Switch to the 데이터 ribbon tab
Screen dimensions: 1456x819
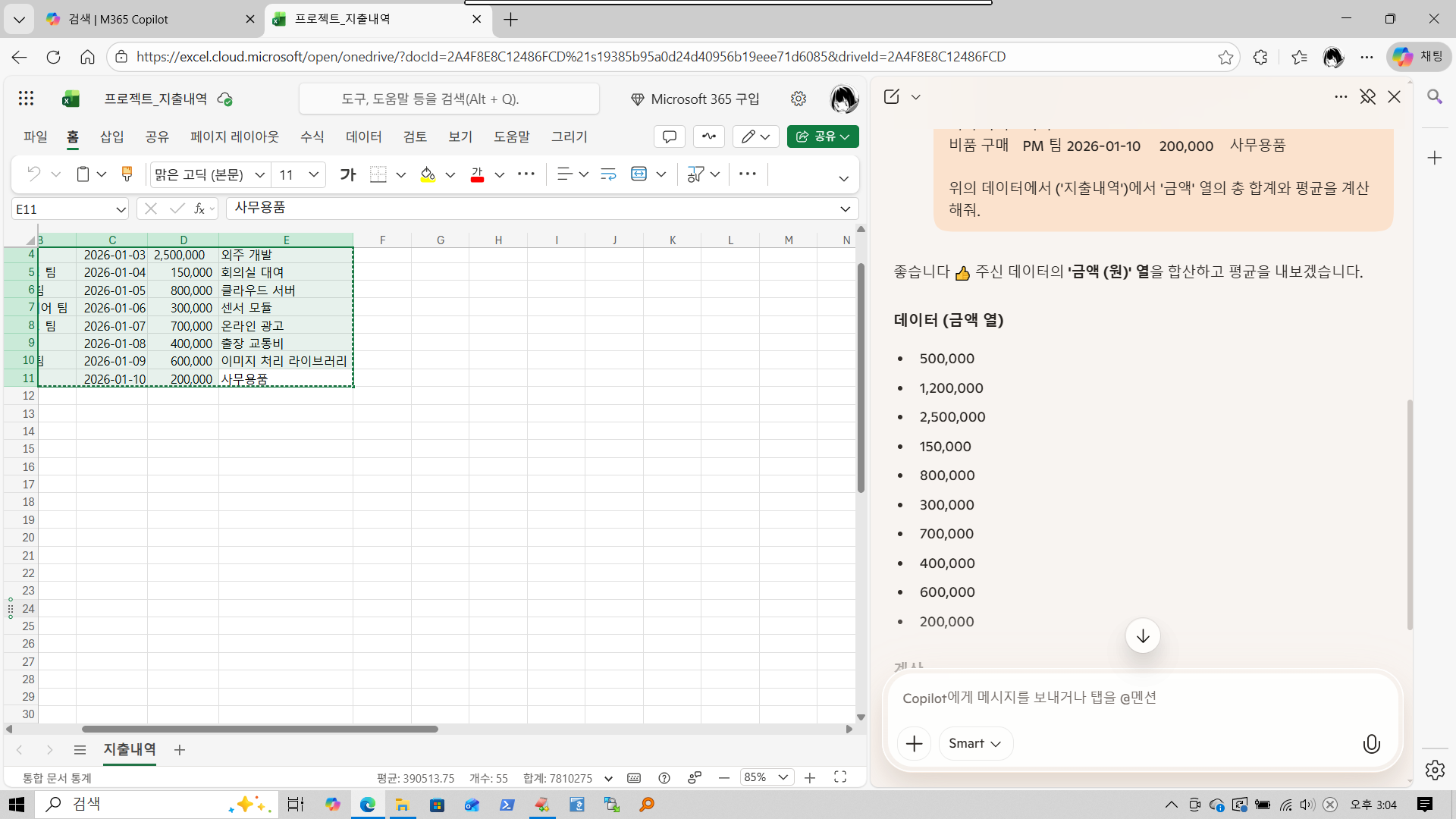(x=363, y=136)
